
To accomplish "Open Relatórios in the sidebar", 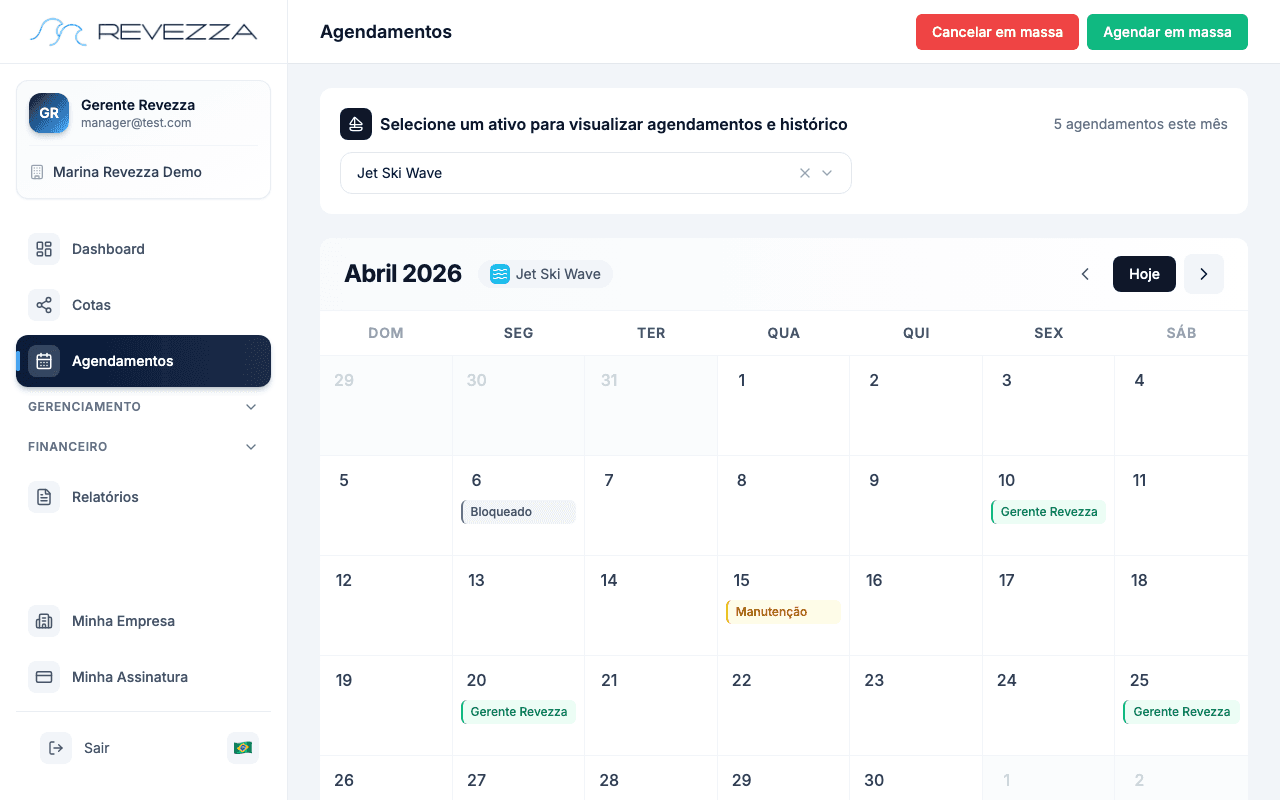I will 143,497.
